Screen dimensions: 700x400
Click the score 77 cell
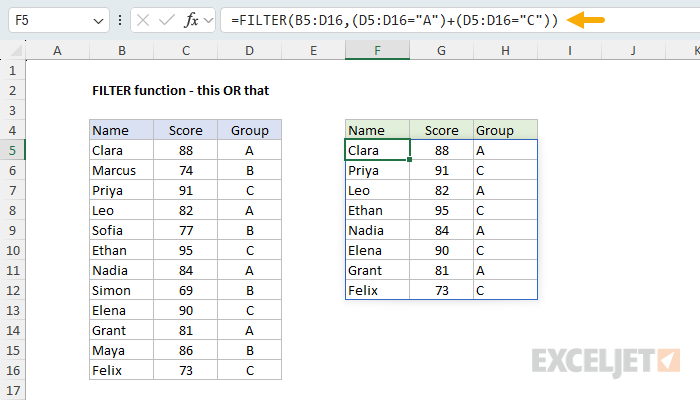[186, 230]
